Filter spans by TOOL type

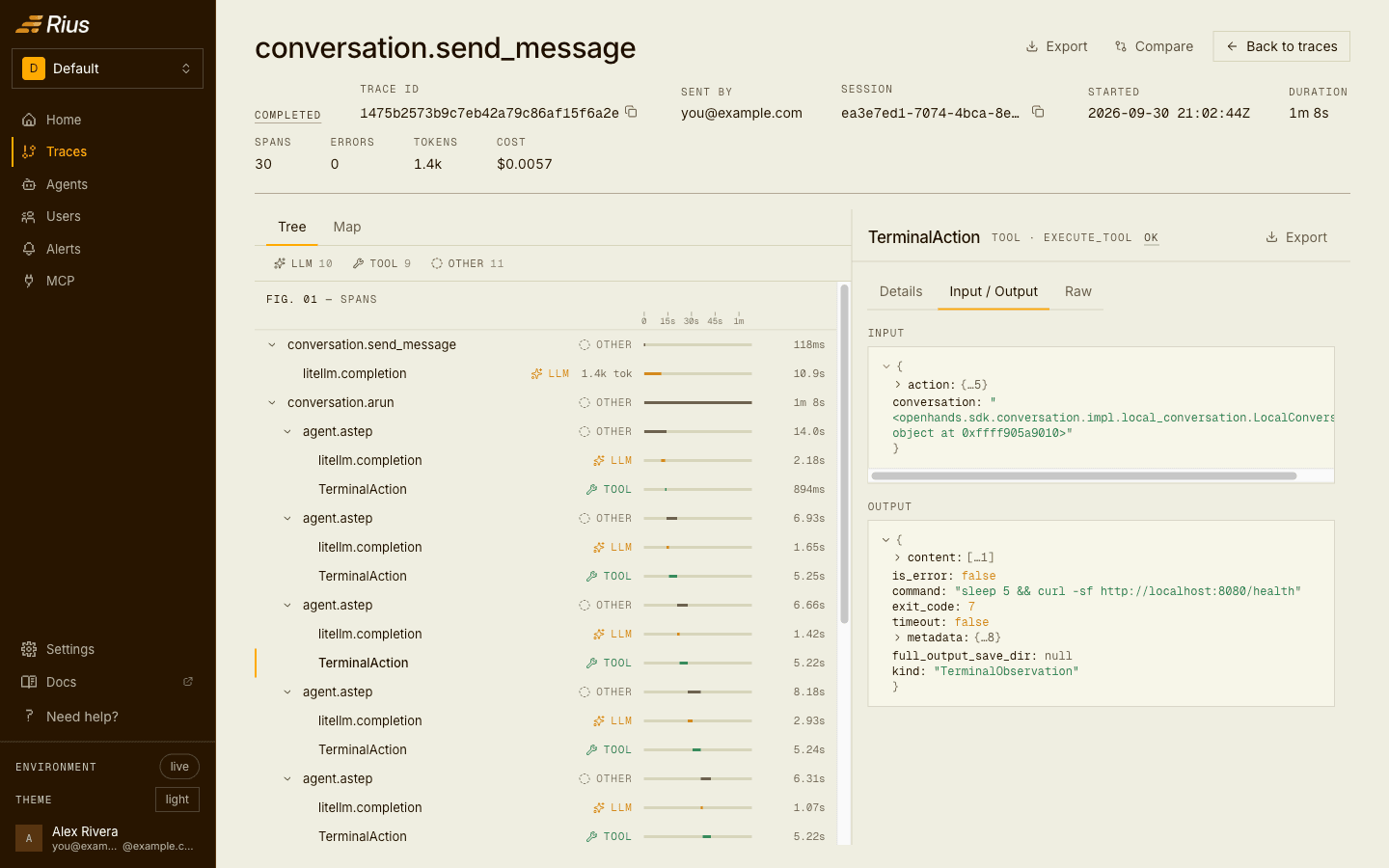[382, 263]
